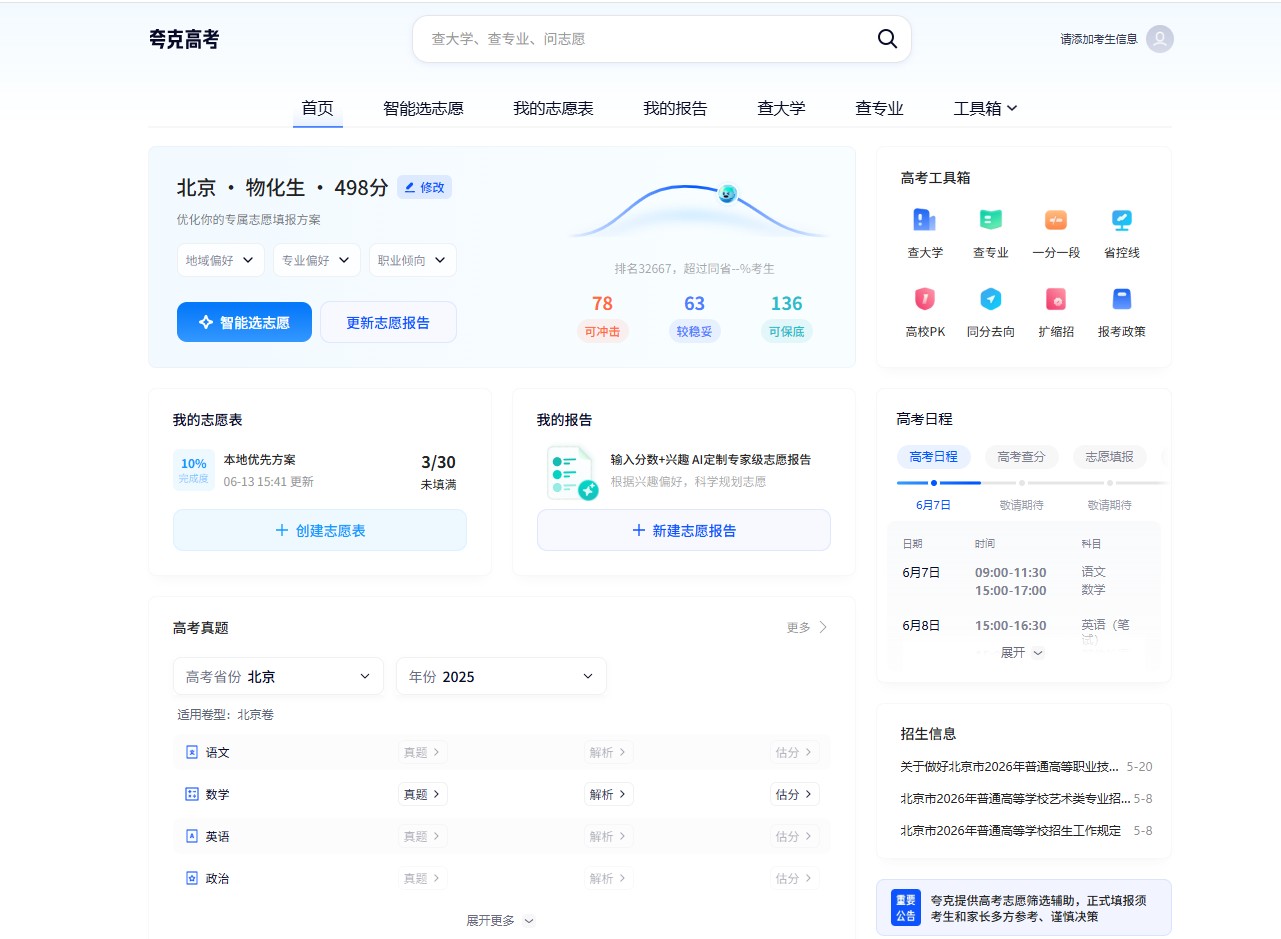This screenshot has width=1281, height=939.
Task: Open 语文 真题 button
Action: (x=423, y=752)
